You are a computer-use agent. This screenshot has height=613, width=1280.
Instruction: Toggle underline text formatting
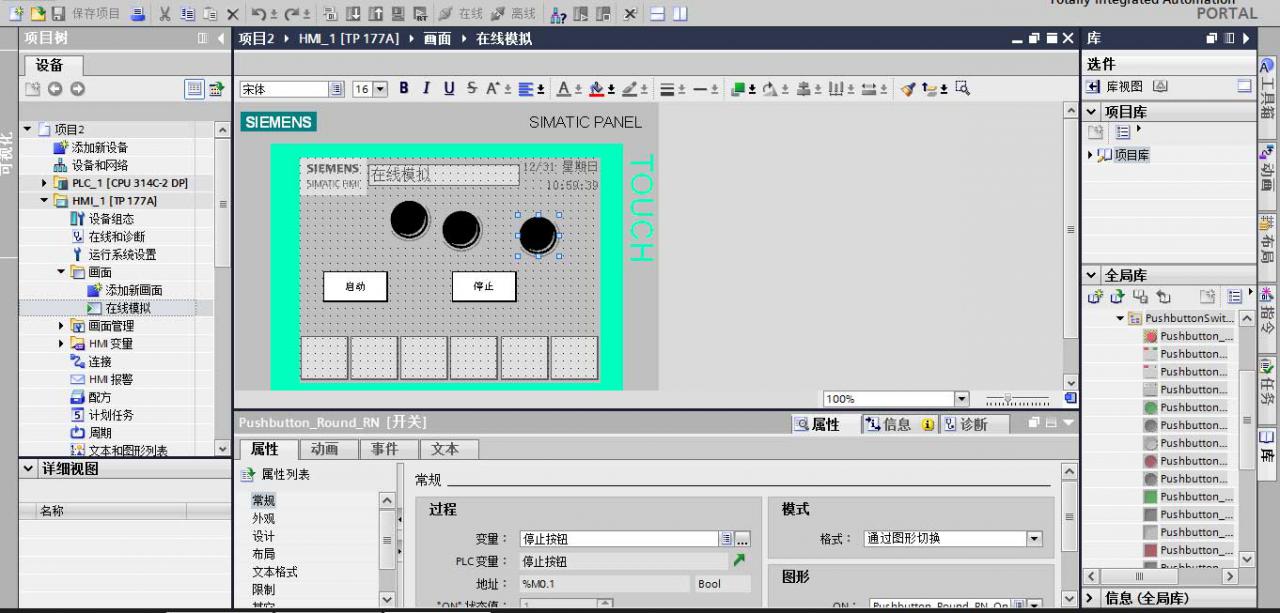tap(449, 88)
